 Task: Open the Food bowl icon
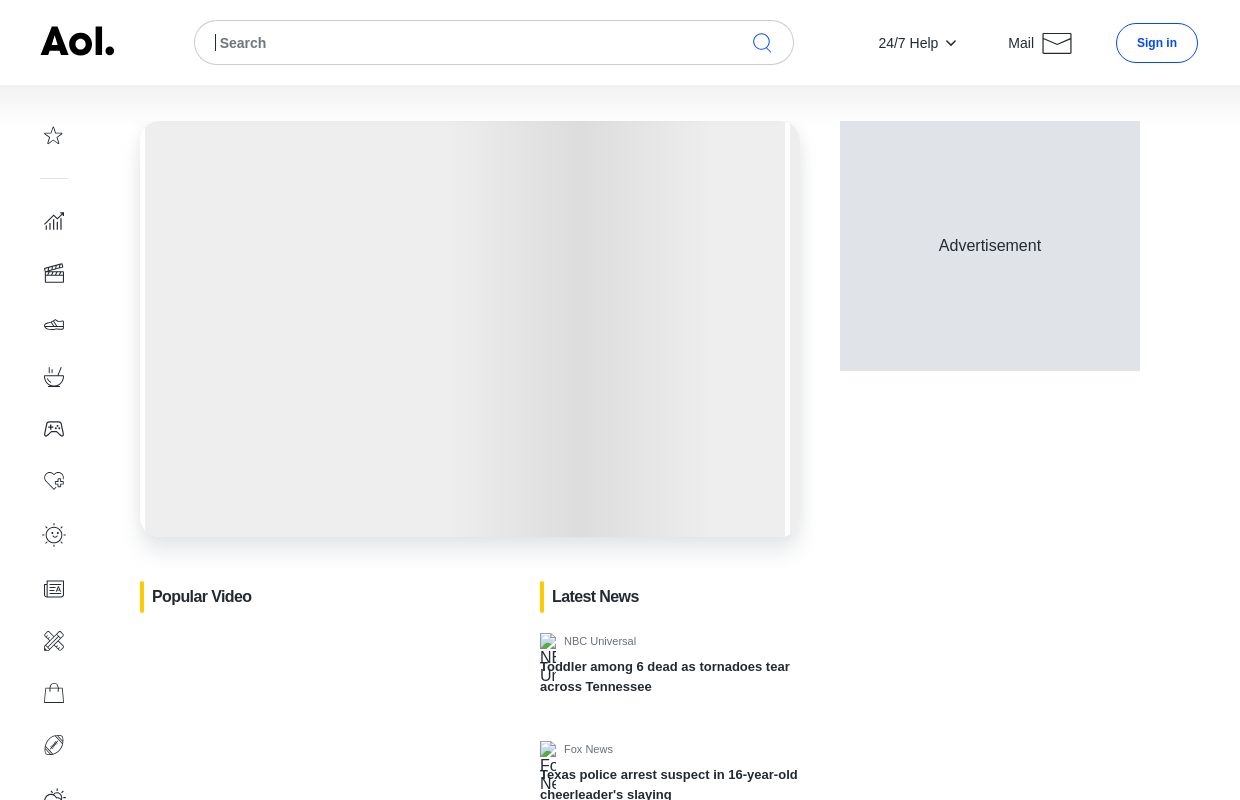click(54, 377)
